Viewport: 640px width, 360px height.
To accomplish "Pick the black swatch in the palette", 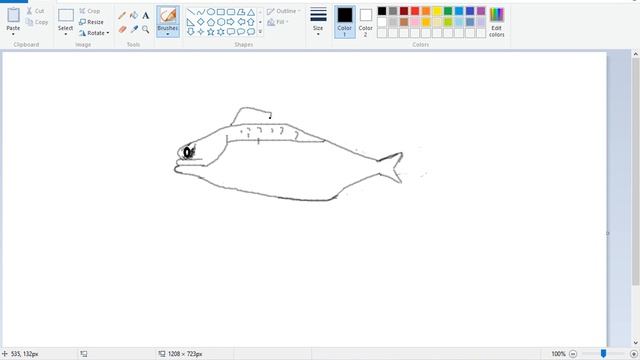I will click(x=382, y=11).
